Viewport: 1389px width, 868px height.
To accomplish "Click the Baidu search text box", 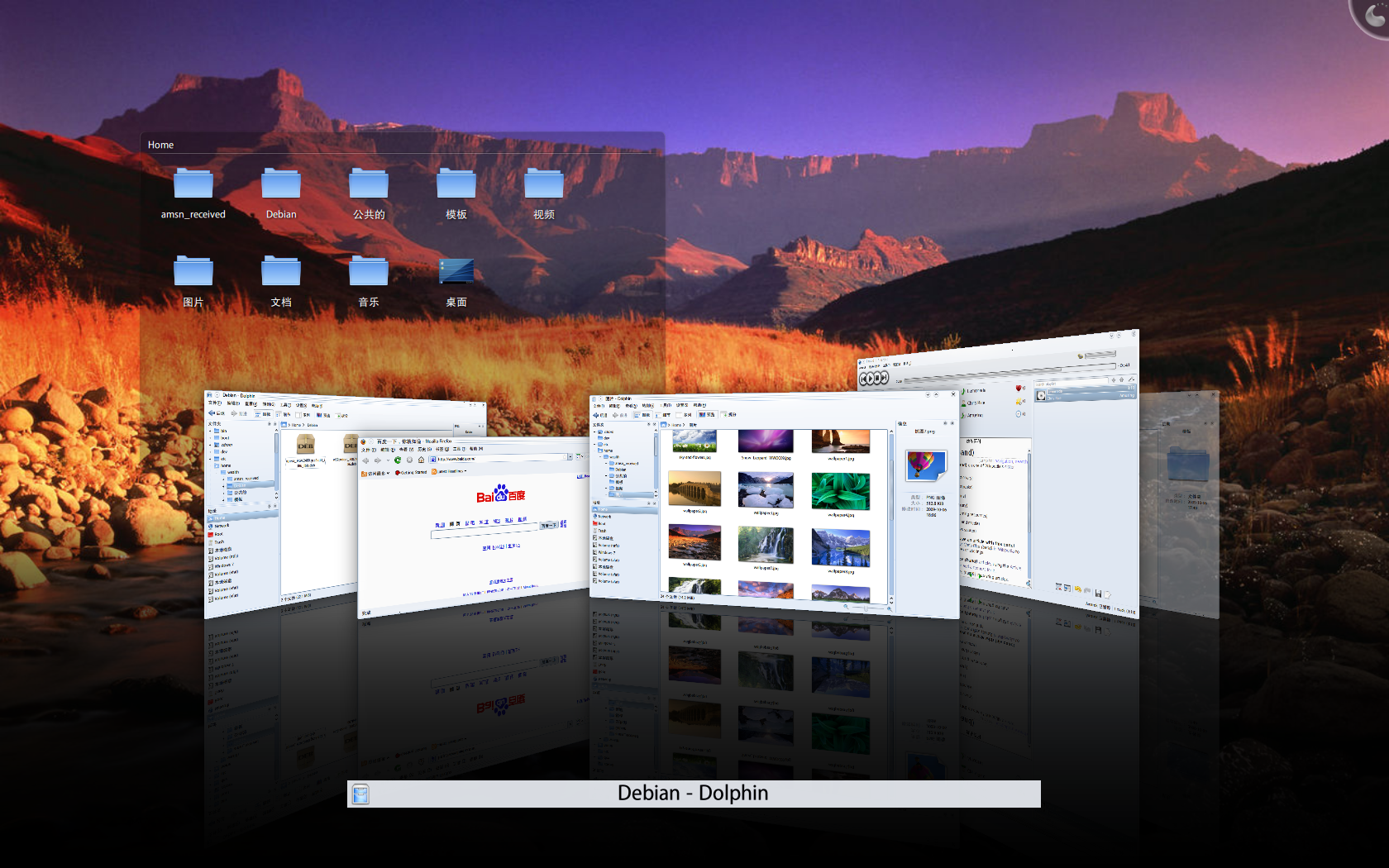I will pyautogui.click(x=484, y=532).
